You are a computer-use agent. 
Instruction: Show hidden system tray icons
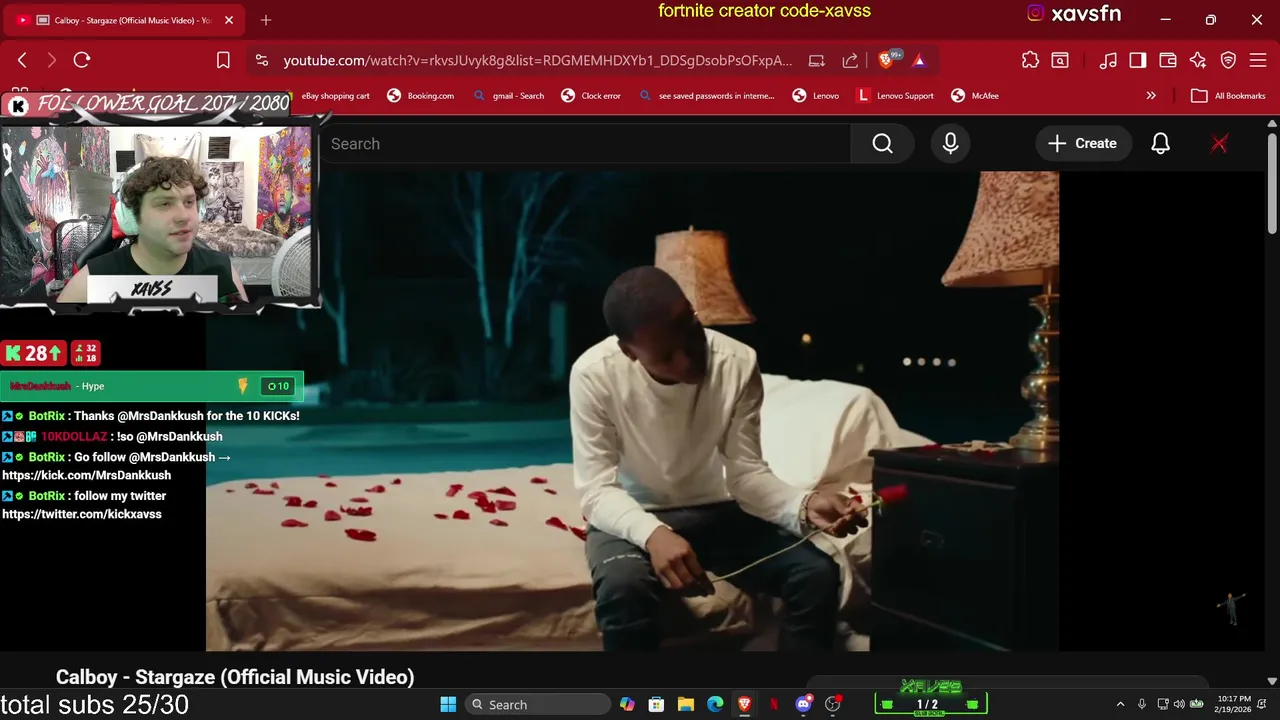coord(1120,704)
